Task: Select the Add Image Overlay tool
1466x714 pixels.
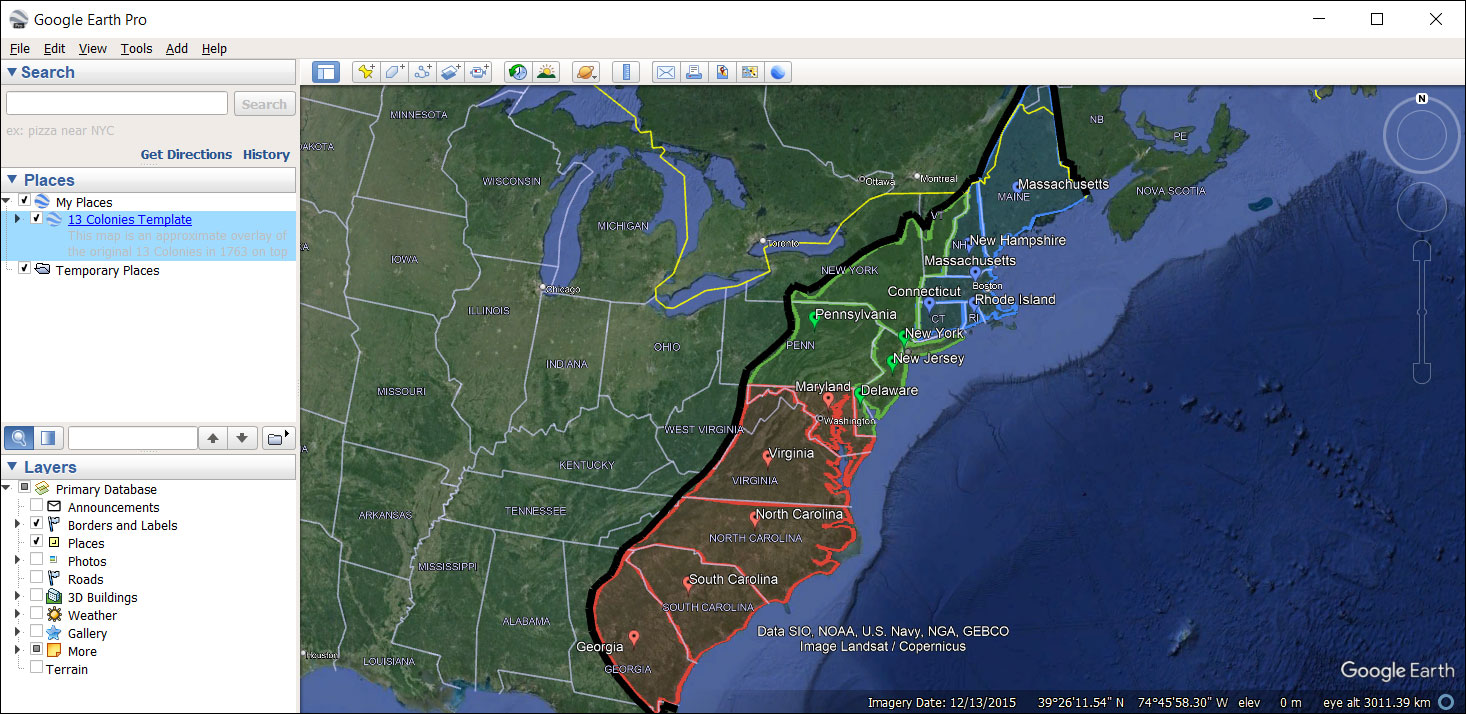Action: coord(451,72)
